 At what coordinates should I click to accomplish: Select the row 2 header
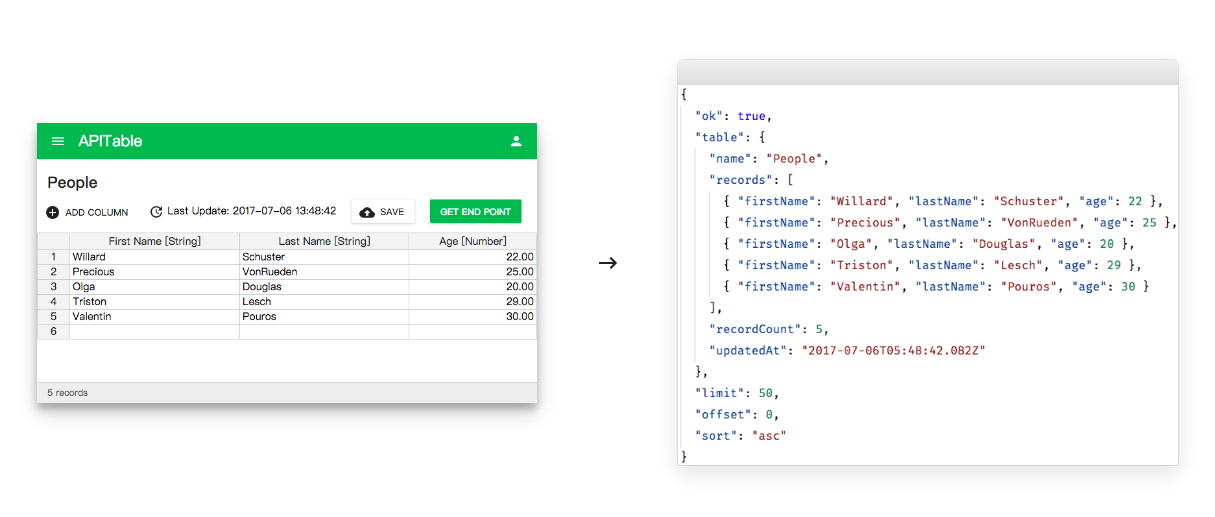tap(54, 272)
